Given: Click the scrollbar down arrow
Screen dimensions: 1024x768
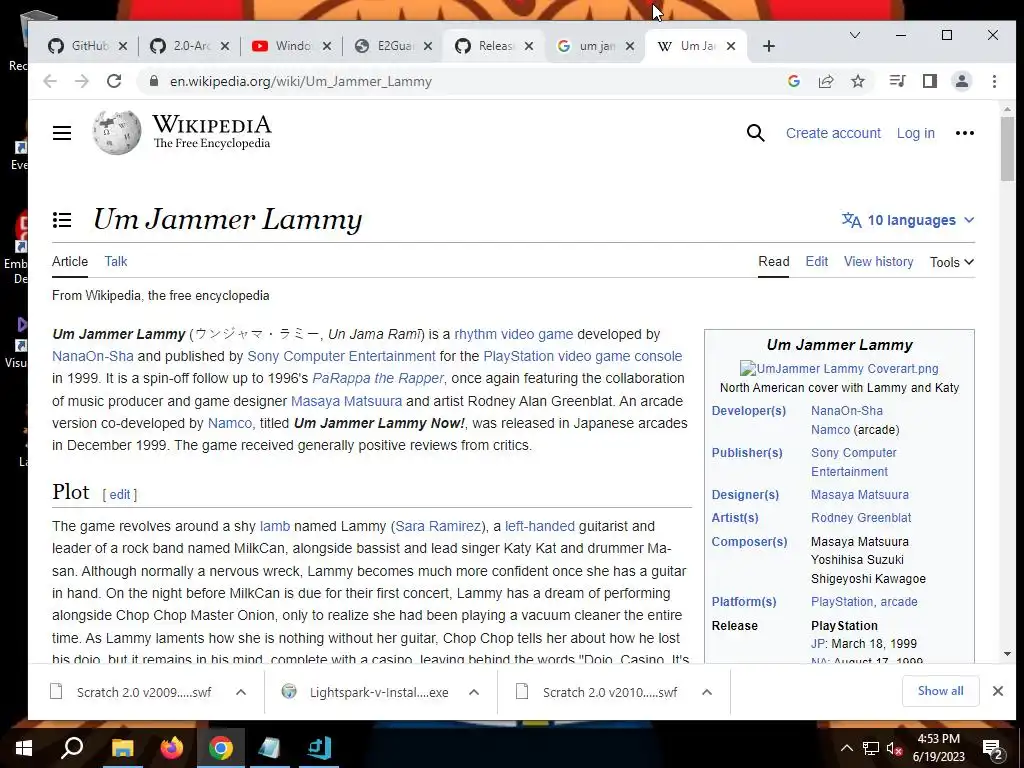Looking at the screenshot, I should (x=1007, y=654).
